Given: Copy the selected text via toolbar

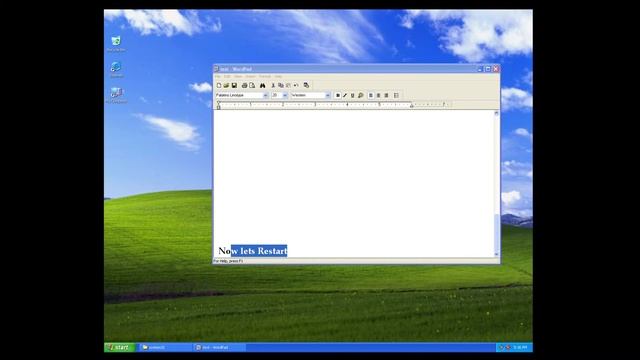Looking at the screenshot, I should pos(281,85).
